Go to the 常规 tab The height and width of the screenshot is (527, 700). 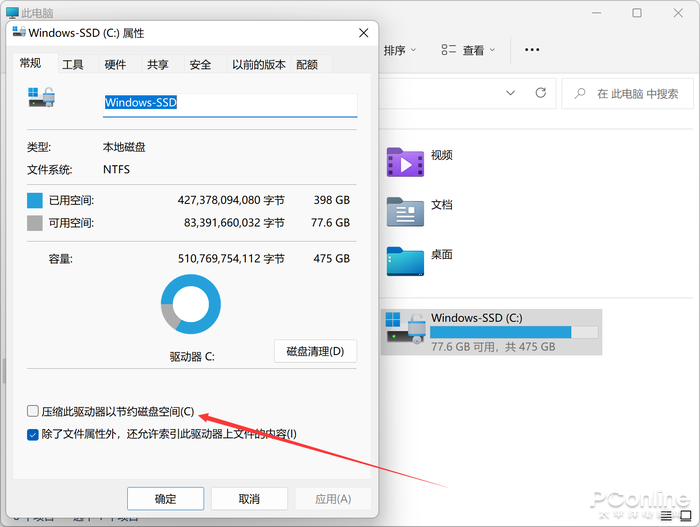click(31, 63)
